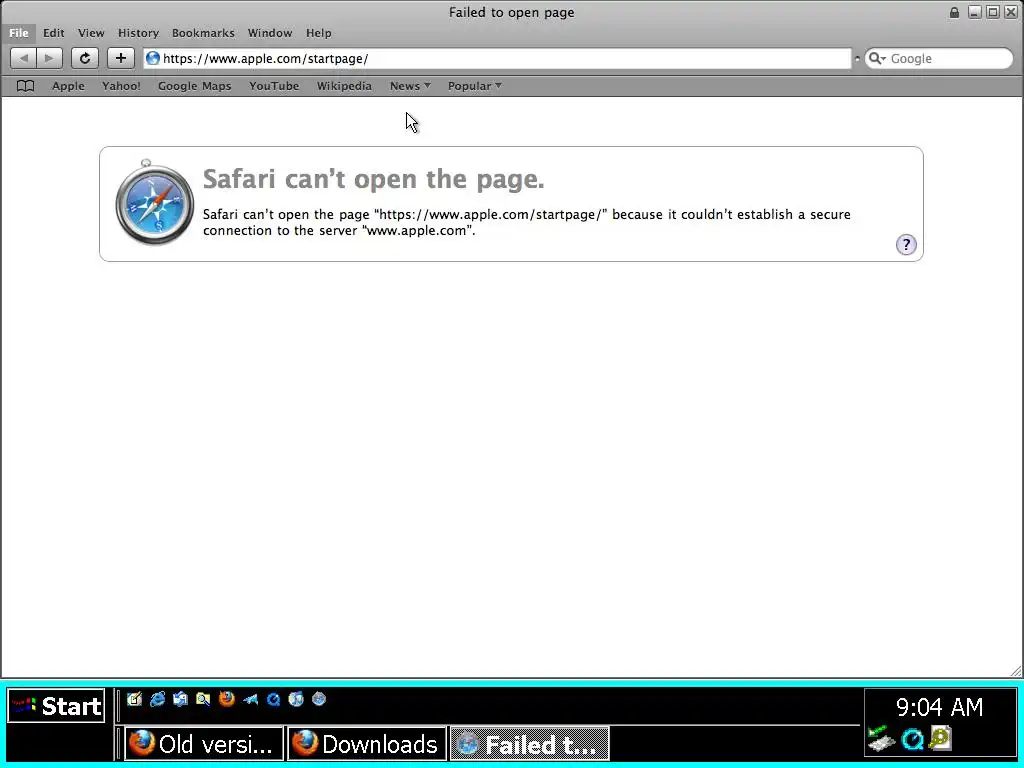The width and height of the screenshot is (1024, 768).
Task: Click the address bar URL field
Action: 497,58
